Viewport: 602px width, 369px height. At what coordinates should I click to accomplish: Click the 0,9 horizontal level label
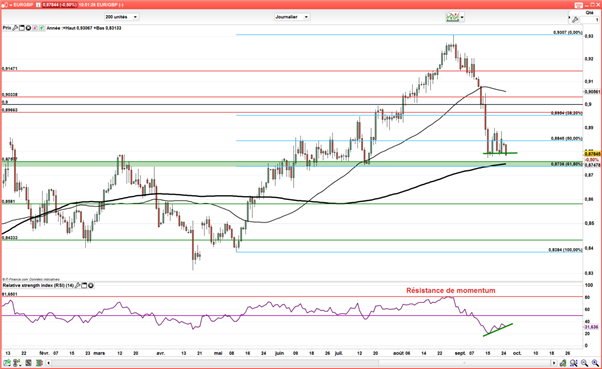click(x=5, y=102)
